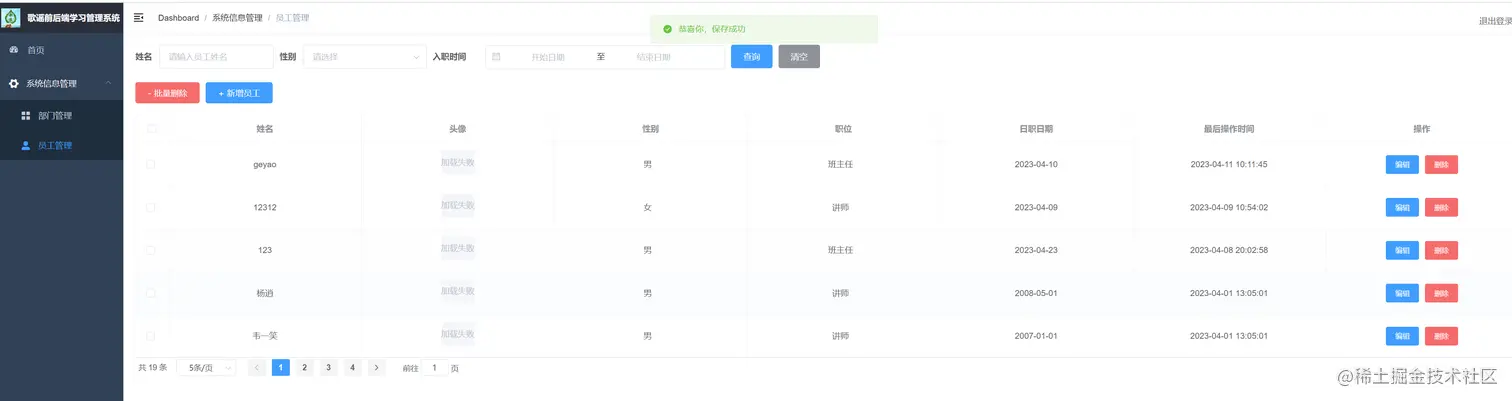Image resolution: width=1512 pixels, height=401 pixels.
Task: Check the 12312 row checkbox
Action: (x=151, y=207)
